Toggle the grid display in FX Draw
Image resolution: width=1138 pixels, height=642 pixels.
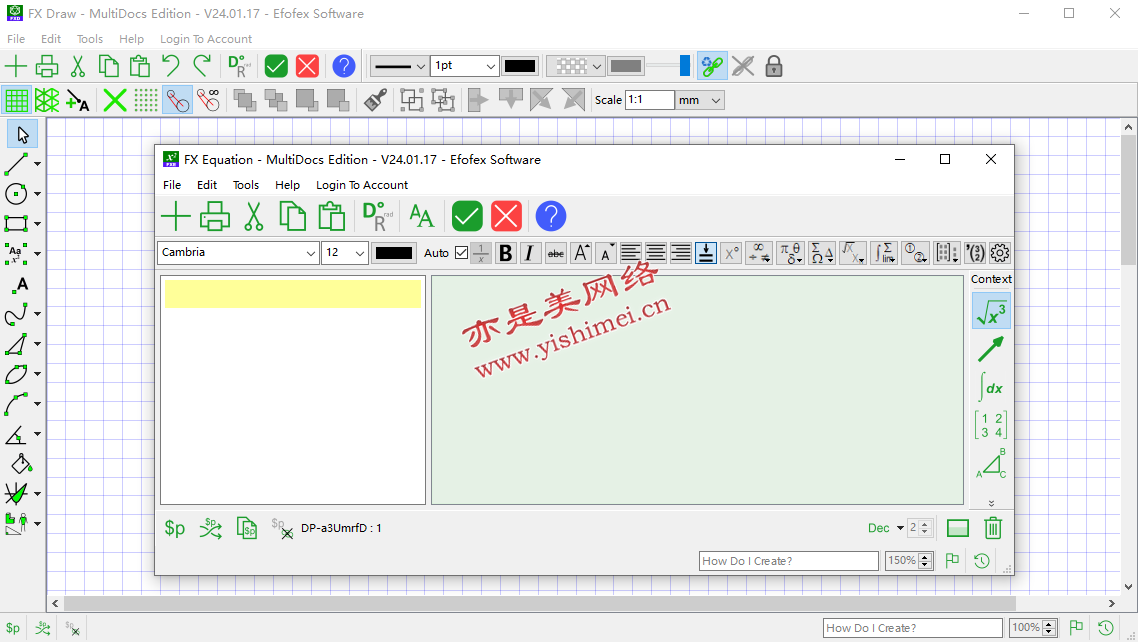point(17,100)
